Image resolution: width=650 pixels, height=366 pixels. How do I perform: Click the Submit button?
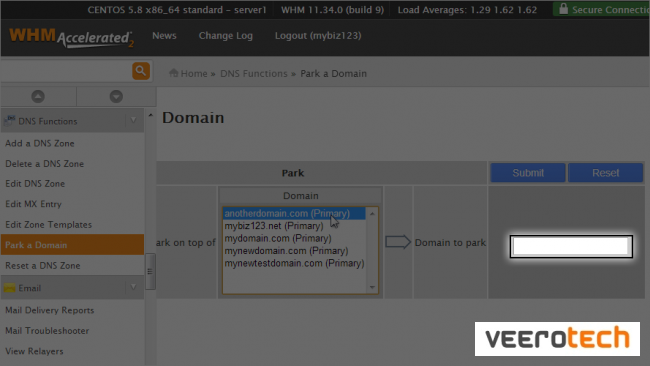(528, 173)
